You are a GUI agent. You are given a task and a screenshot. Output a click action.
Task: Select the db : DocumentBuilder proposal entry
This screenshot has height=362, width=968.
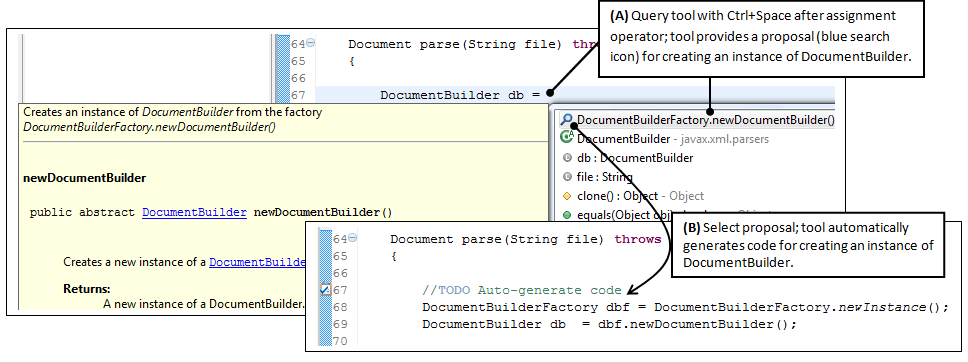point(635,158)
